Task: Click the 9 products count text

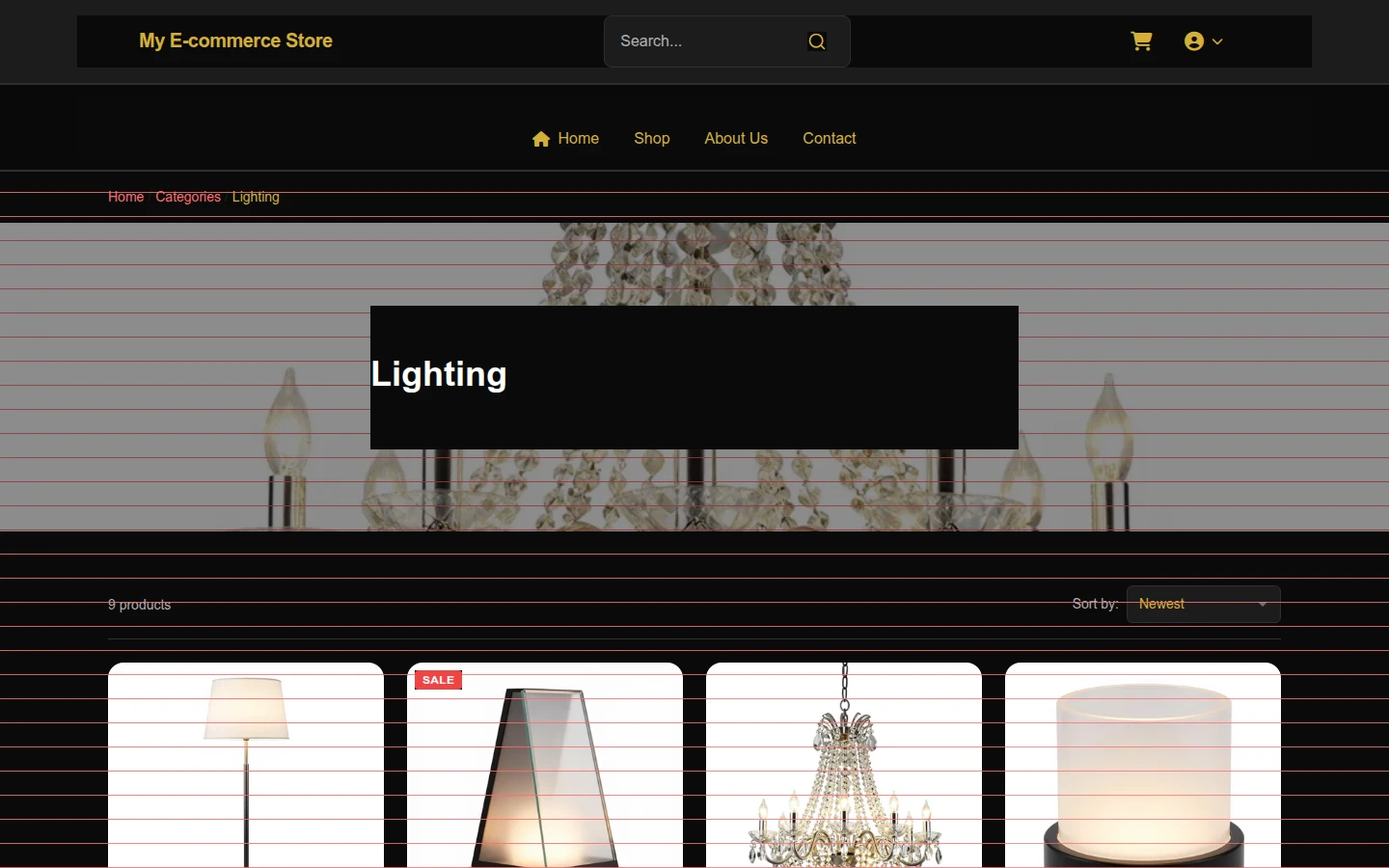Action: (139, 605)
